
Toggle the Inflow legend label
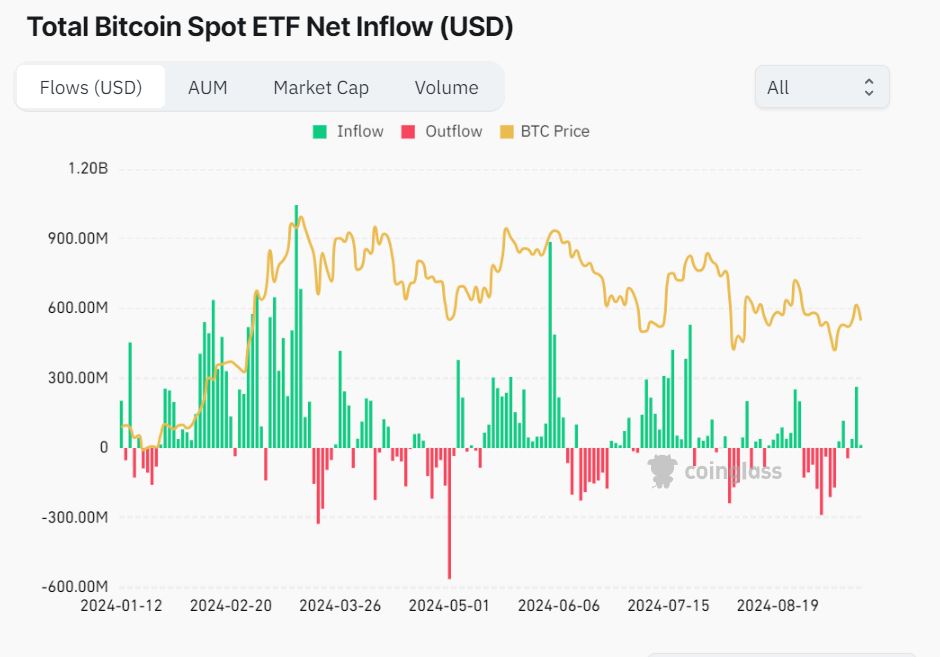pyautogui.click(x=360, y=131)
